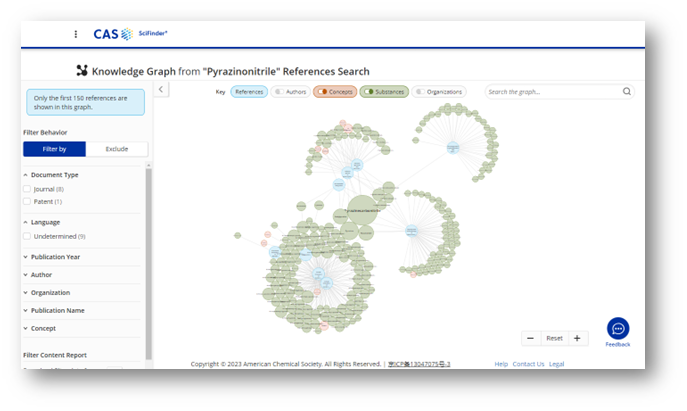Reset the graph zoom level
This screenshot has height=411, width=687.
[x=554, y=338]
